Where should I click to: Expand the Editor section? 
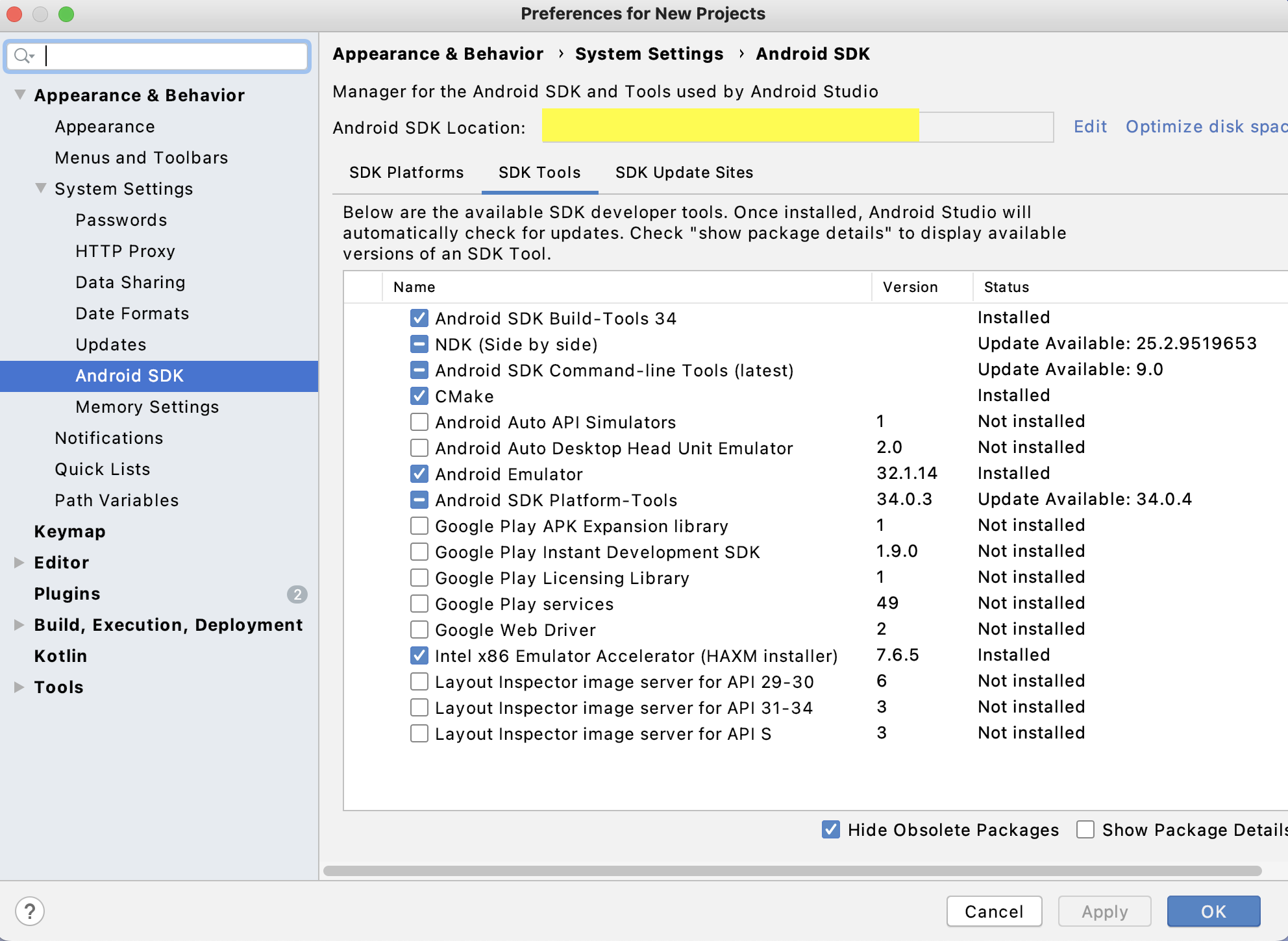click(19, 562)
